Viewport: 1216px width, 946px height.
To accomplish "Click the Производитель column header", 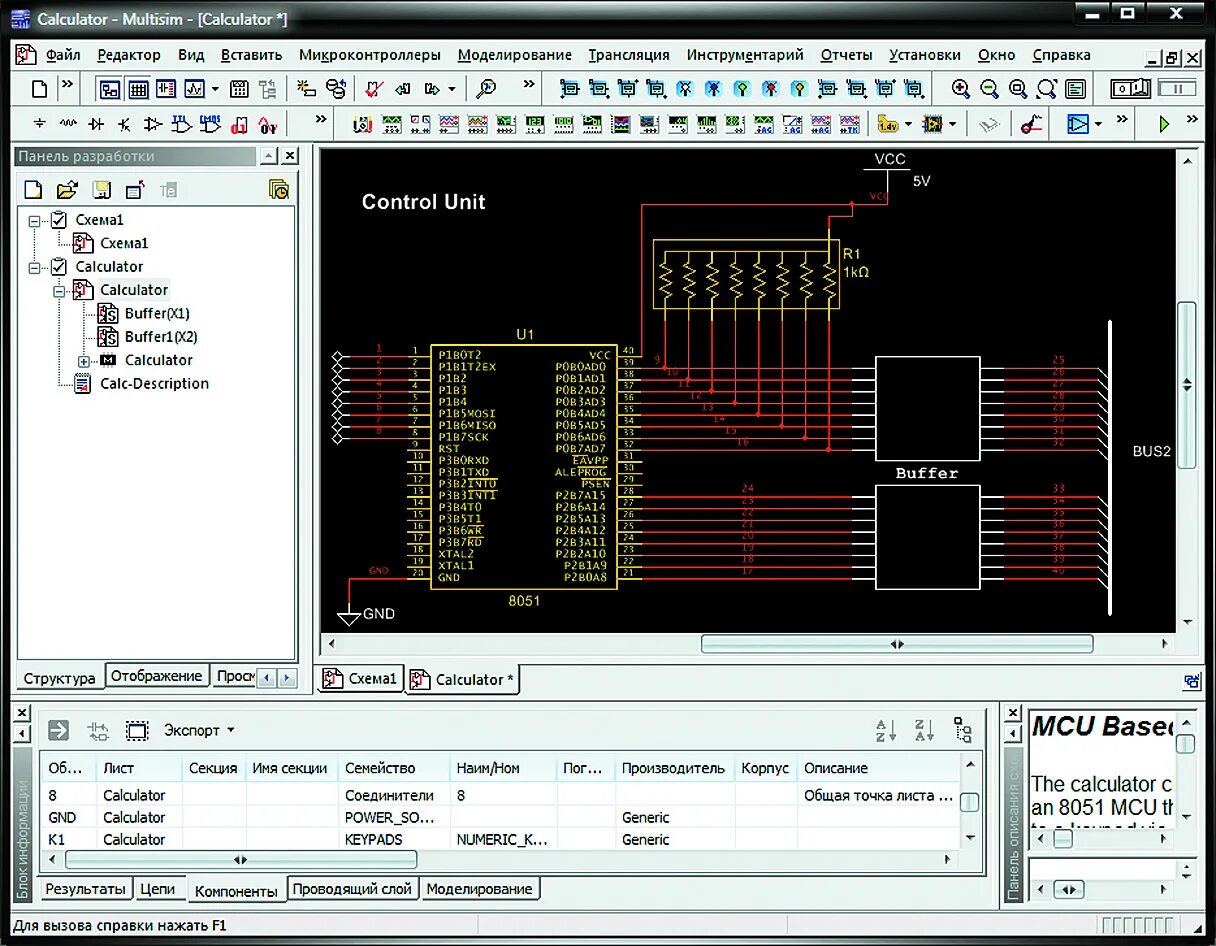I will pos(675,768).
